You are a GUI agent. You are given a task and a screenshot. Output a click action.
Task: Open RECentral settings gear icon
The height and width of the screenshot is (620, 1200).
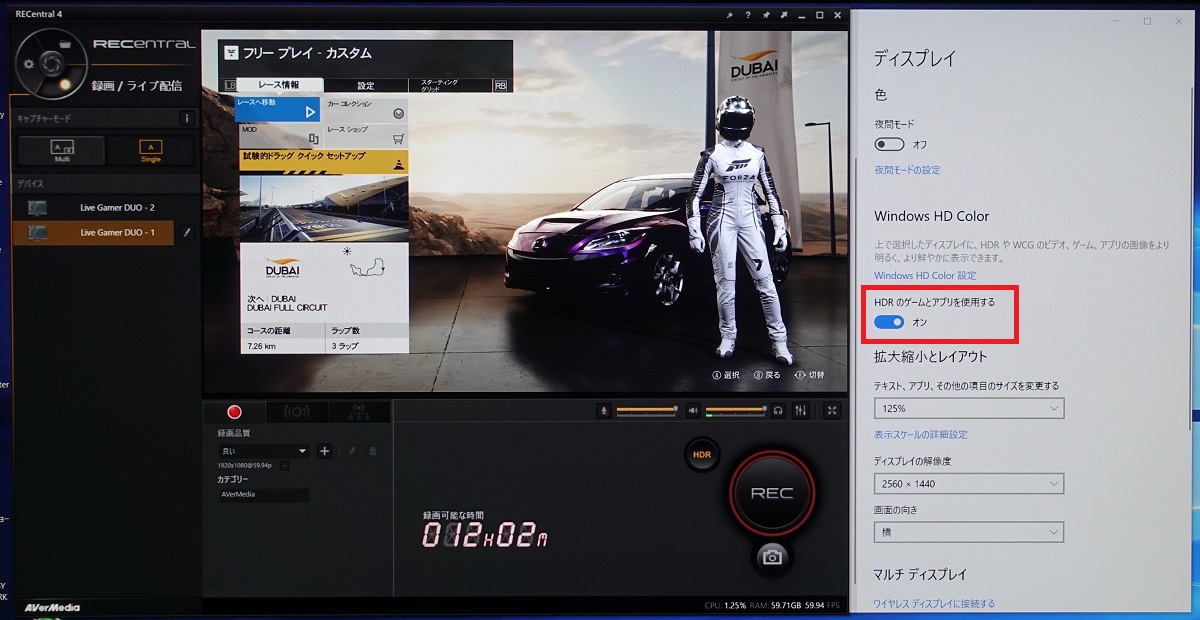click(x=29, y=64)
